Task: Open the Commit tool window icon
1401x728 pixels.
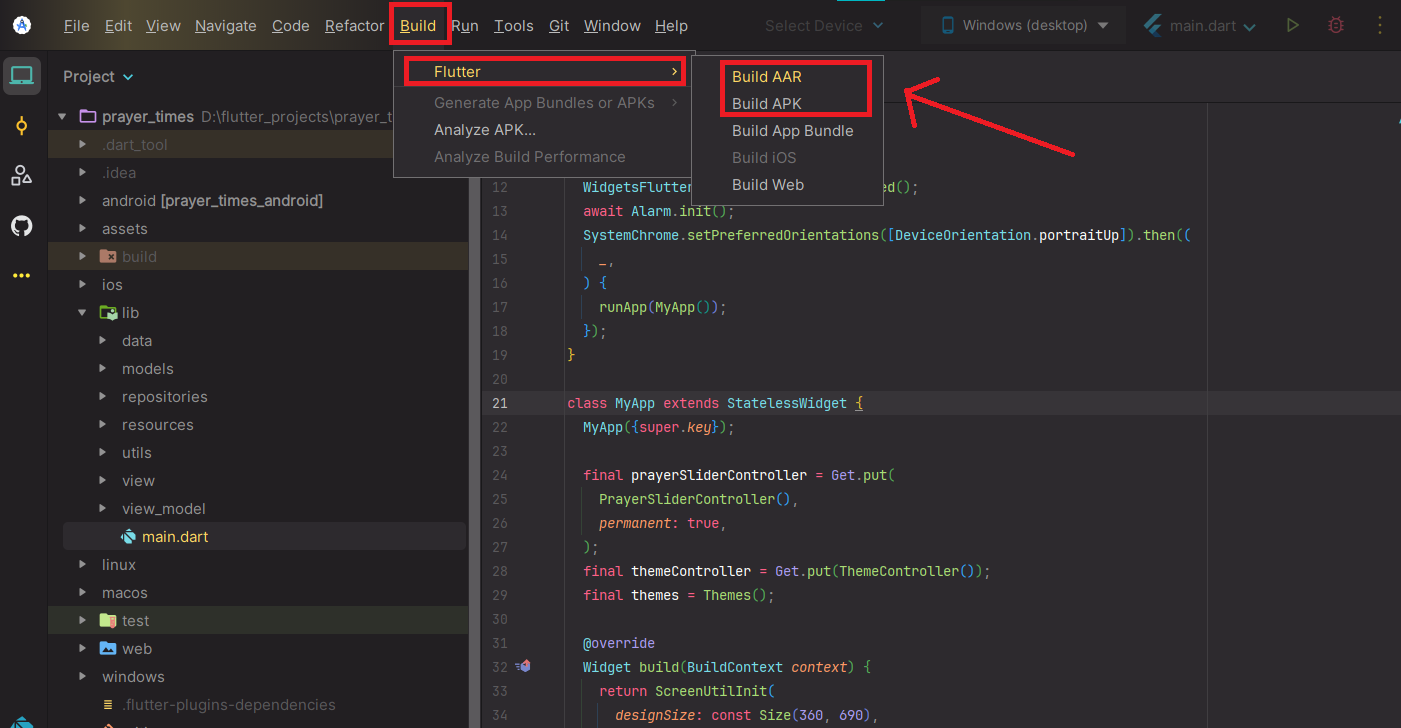Action: 22,126
